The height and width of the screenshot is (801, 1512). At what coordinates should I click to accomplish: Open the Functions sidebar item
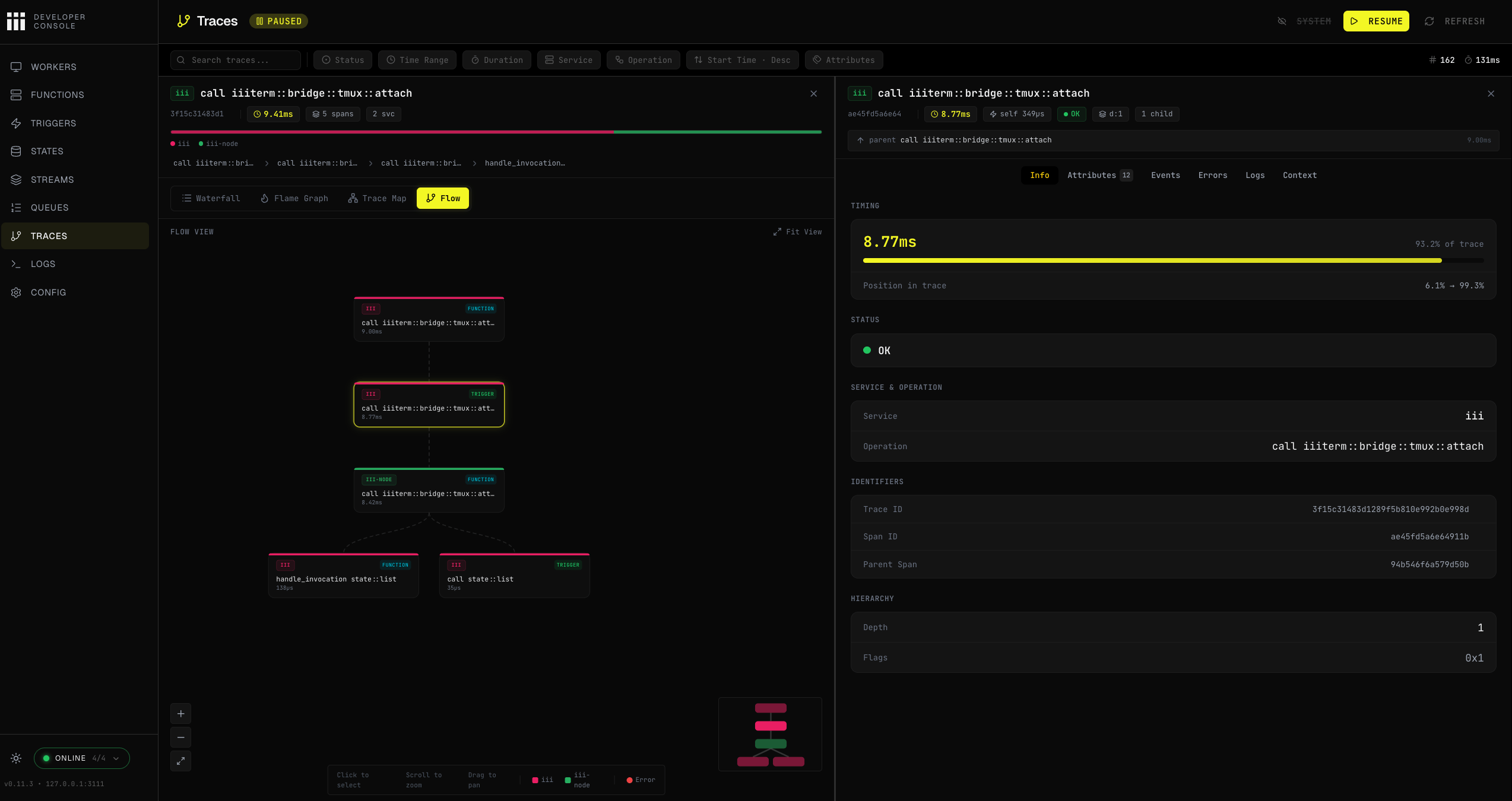75,95
